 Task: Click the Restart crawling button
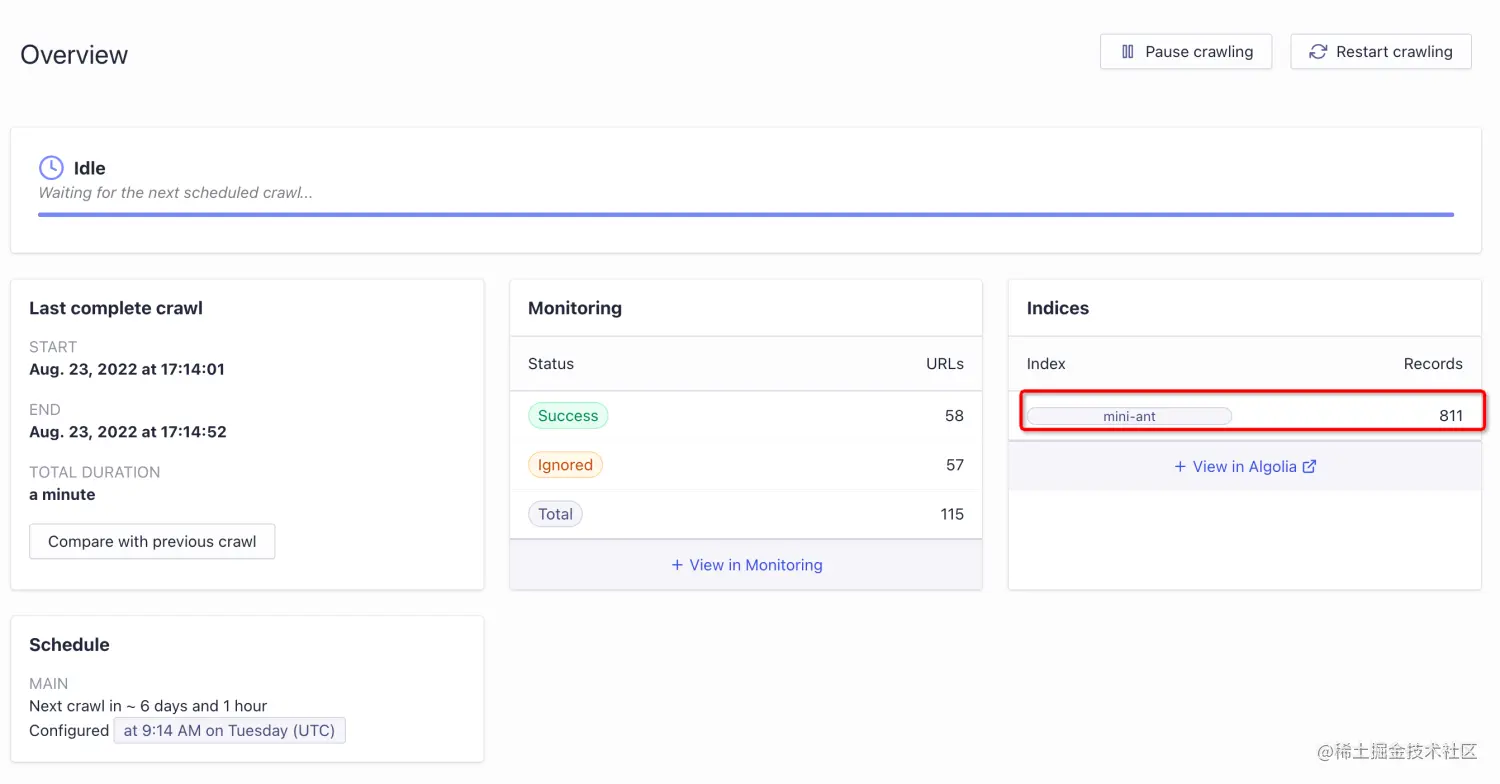pyautogui.click(x=1381, y=52)
